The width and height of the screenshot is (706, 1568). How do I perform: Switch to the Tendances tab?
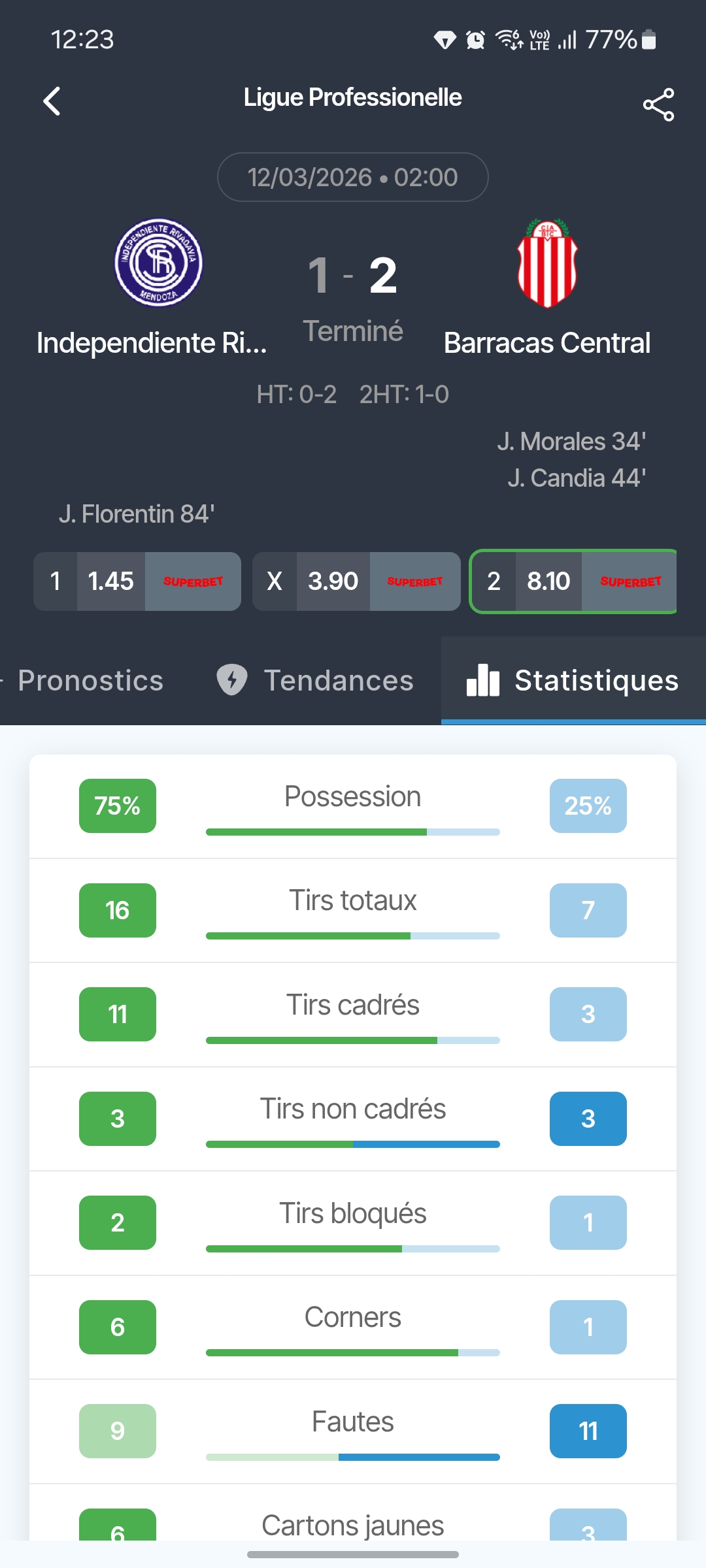(315, 681)
